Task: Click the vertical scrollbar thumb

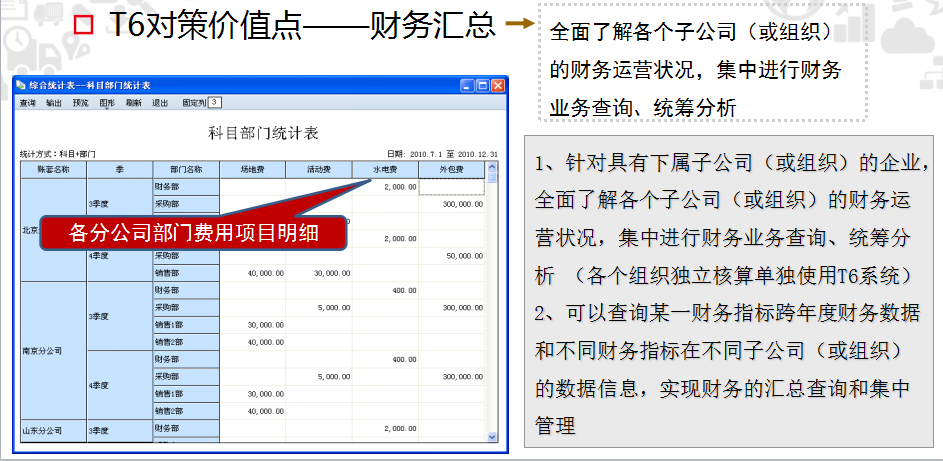Action: pyautogui.click(x=492, y=177)
